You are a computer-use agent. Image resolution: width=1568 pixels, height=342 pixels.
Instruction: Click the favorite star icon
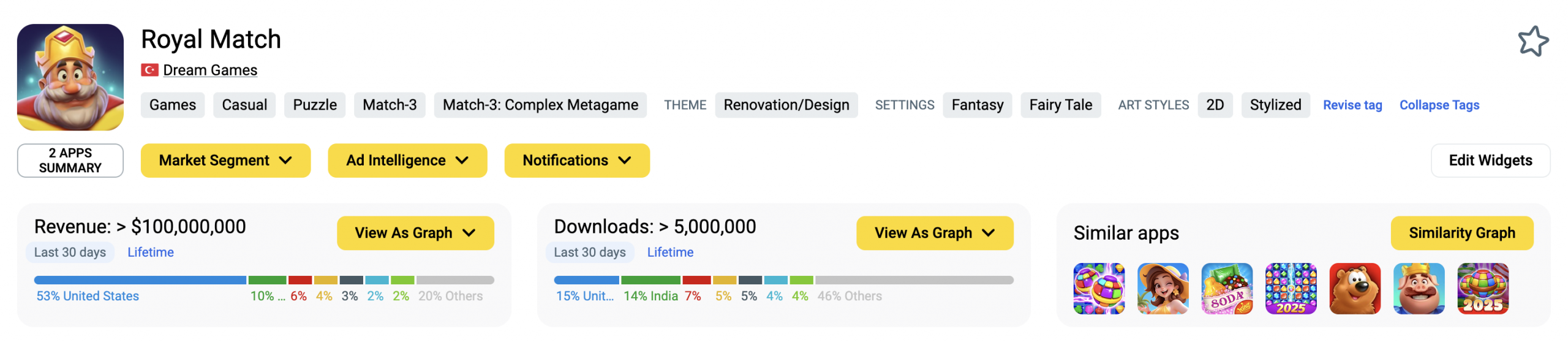pos(1532,42)
